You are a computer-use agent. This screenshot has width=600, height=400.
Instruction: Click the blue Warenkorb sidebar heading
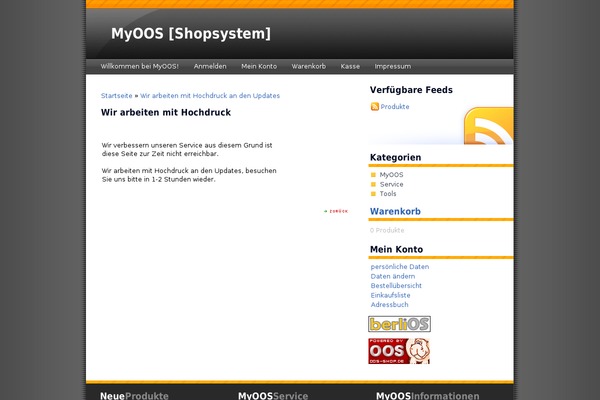click(395, 211)
